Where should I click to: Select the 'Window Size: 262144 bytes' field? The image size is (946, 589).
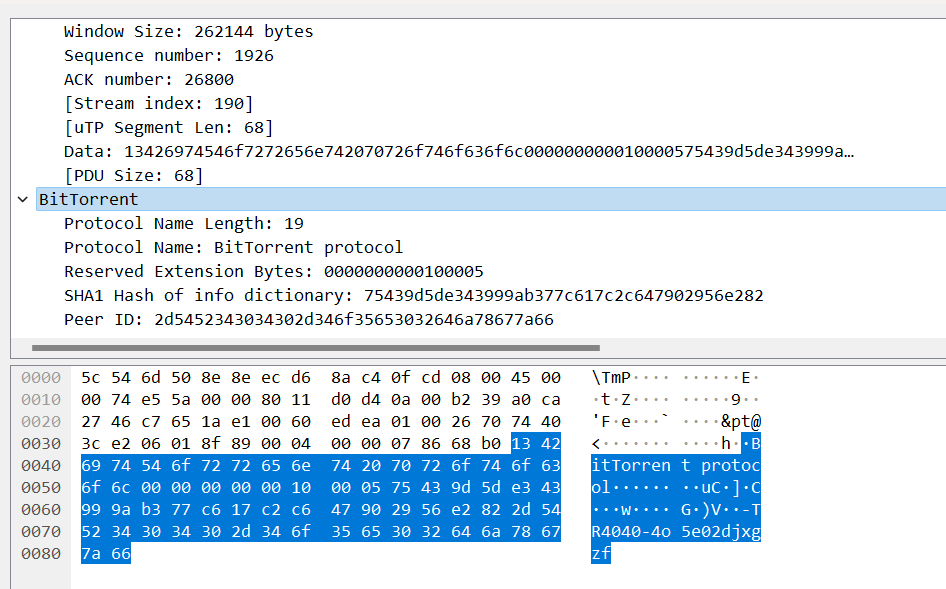[189, 31]
